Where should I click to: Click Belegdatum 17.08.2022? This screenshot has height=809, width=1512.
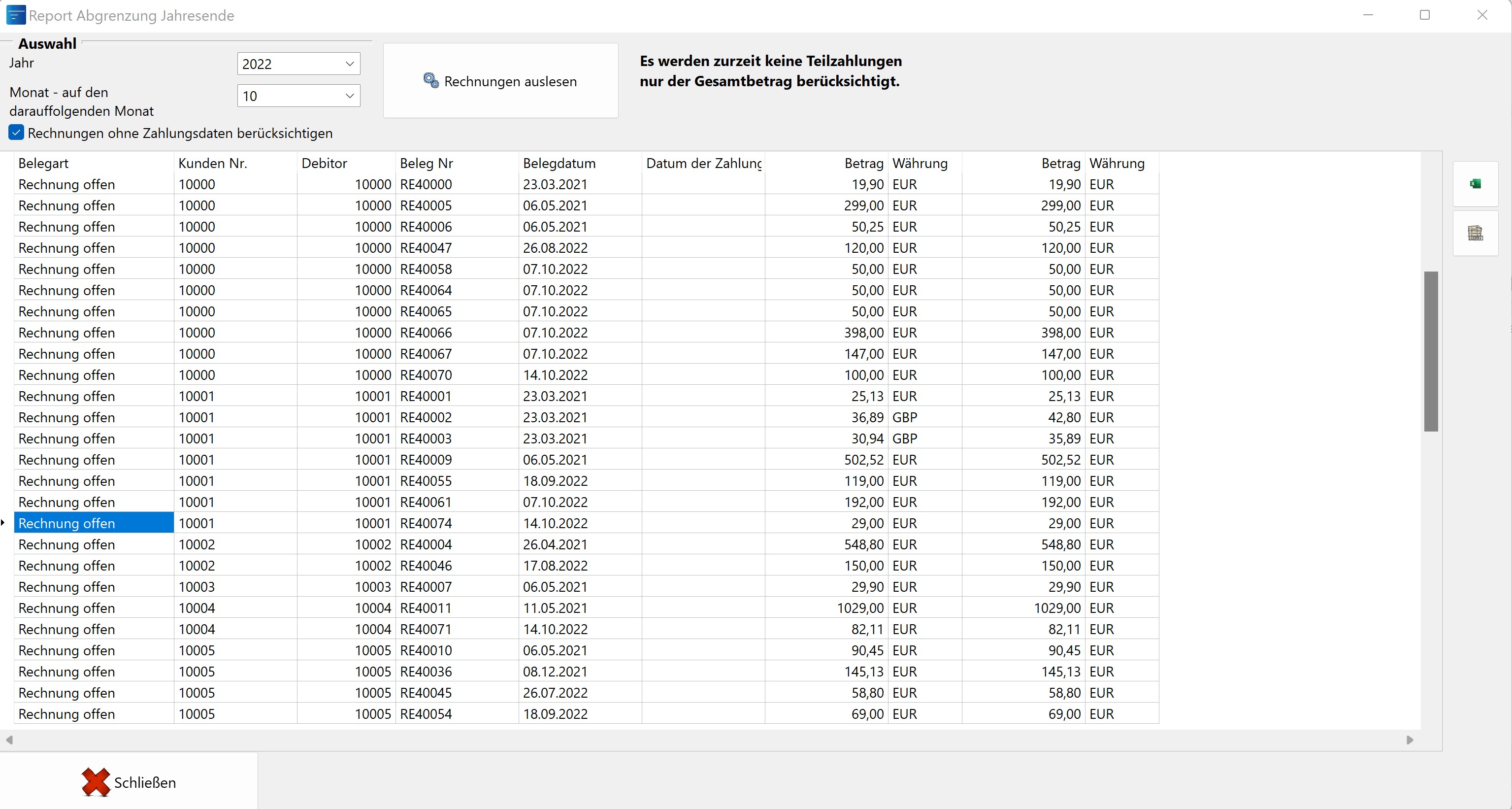(581, 565)
